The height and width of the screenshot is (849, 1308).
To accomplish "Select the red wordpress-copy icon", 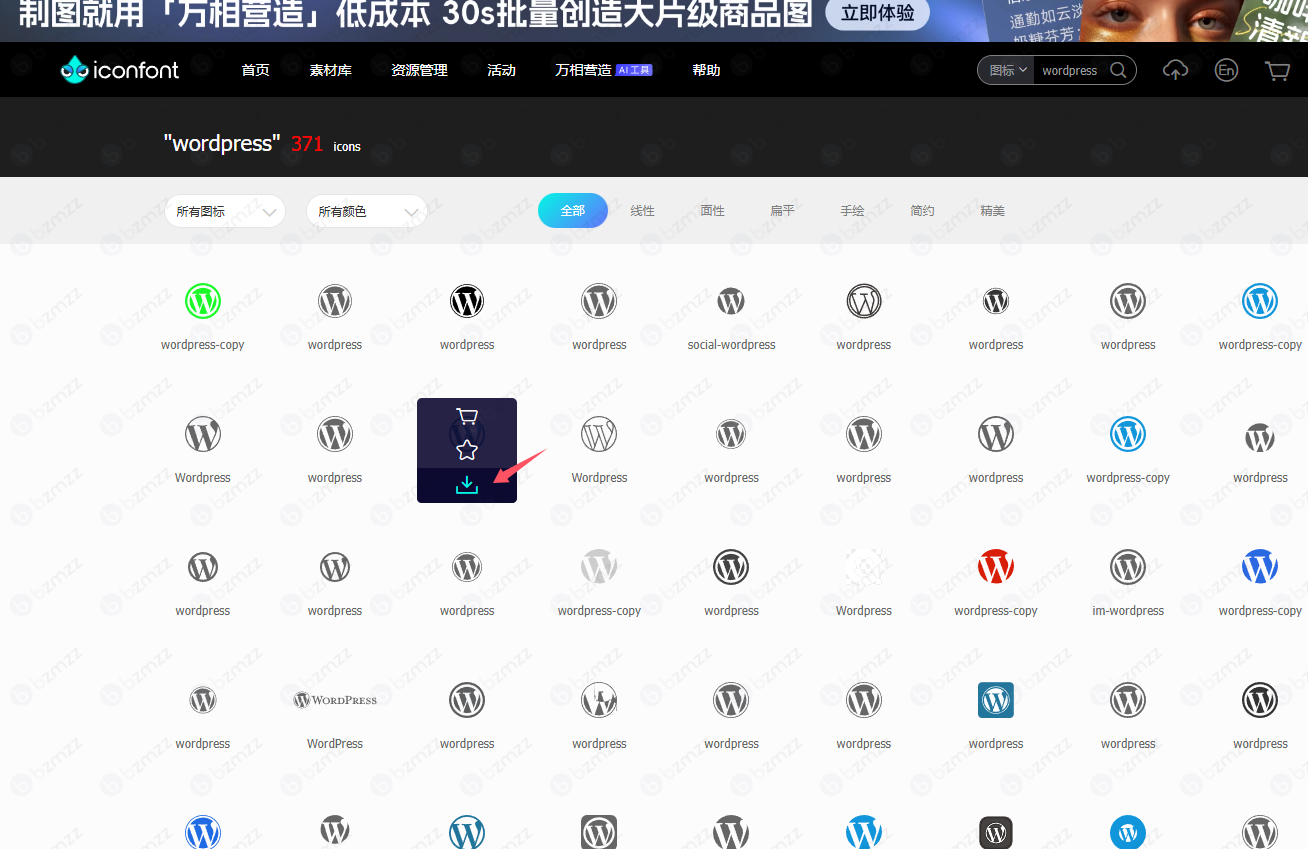I will click(x=996, y=567).
